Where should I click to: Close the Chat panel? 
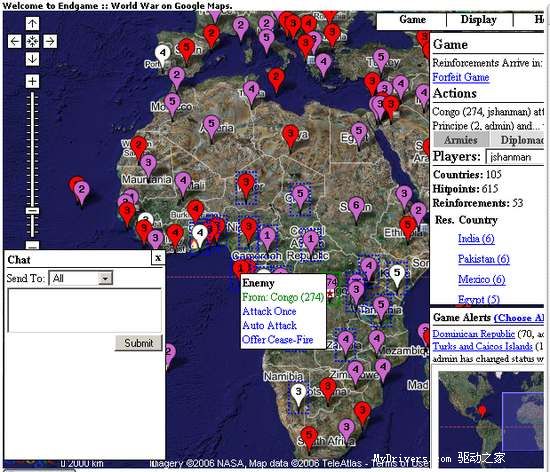(158, 258)
